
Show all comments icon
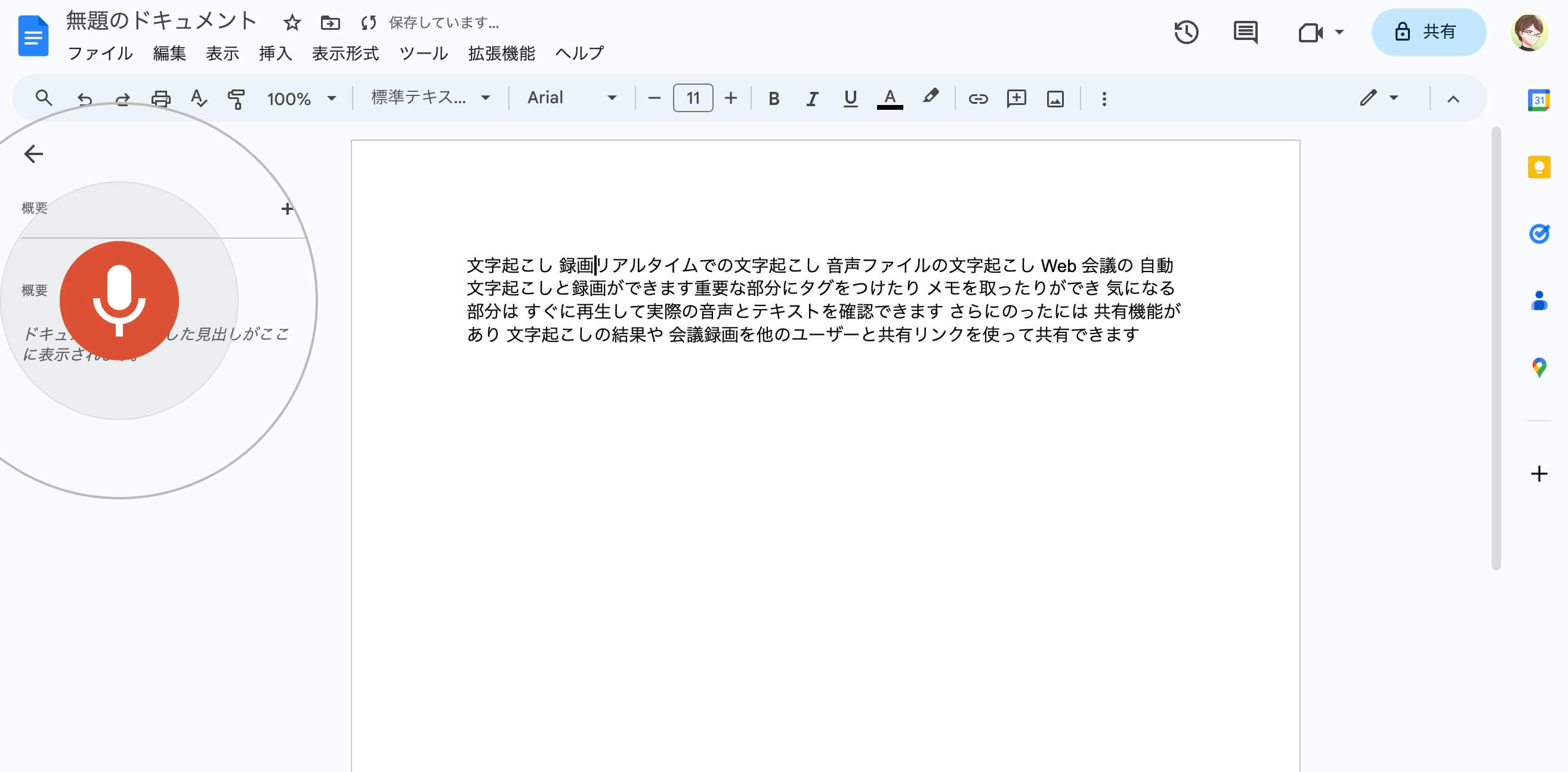pos(1245,32)
